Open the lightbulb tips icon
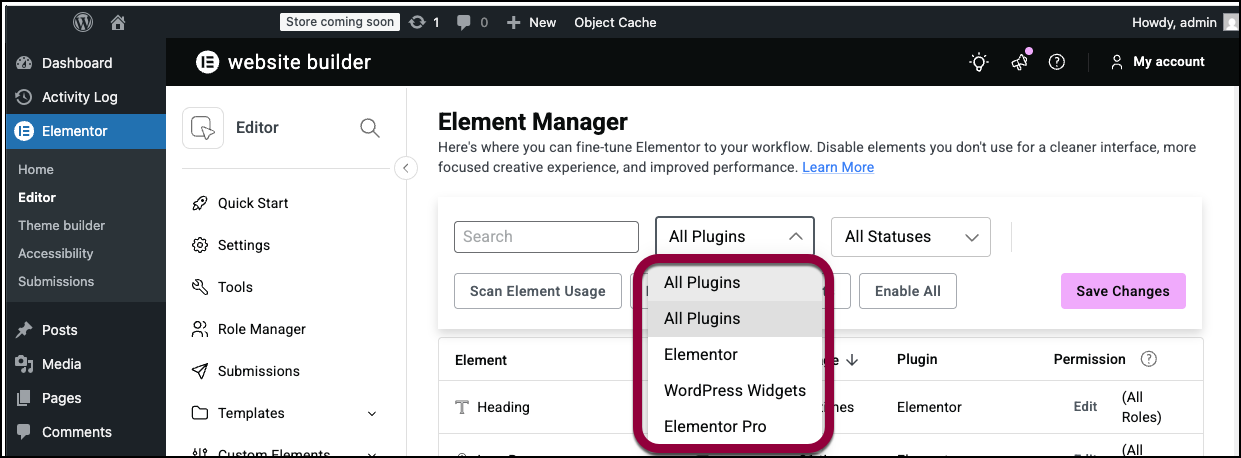The image size is (1241, 458). pos(979,62)
